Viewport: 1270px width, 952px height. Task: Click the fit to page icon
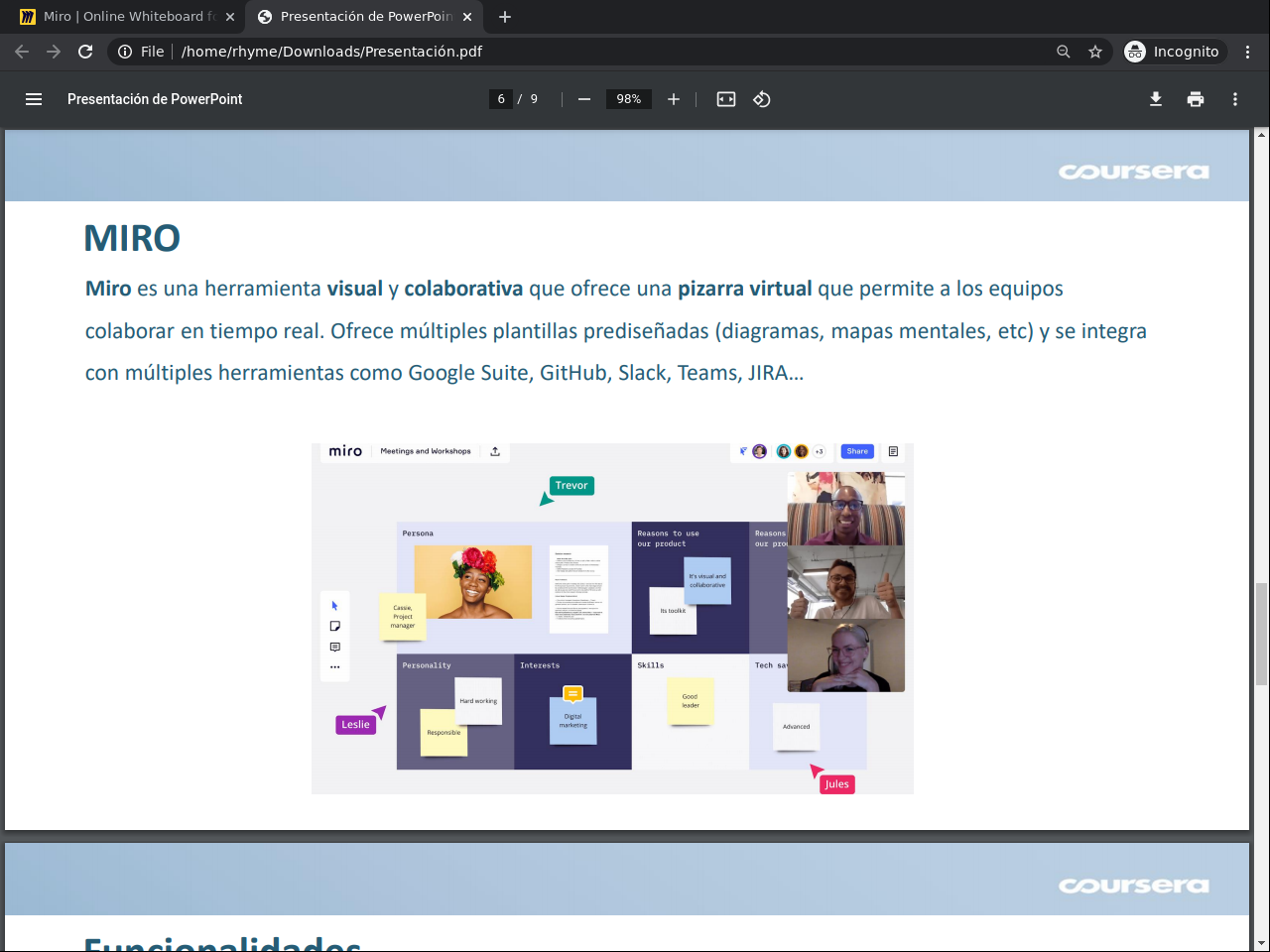pyautogui.click(x=726, y=99)
